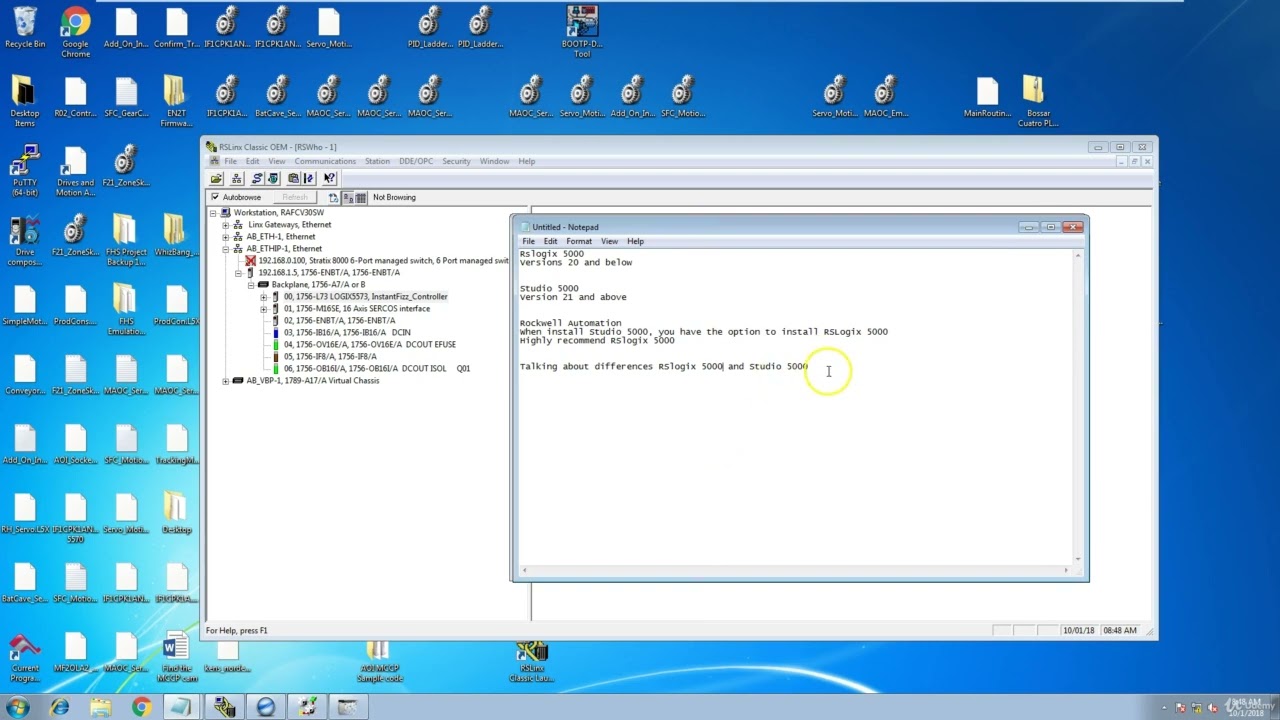The width and height of the screenshot is (1280, 720).
Task: Select BatCave_Se... desktop file icon
Action: 277,96
